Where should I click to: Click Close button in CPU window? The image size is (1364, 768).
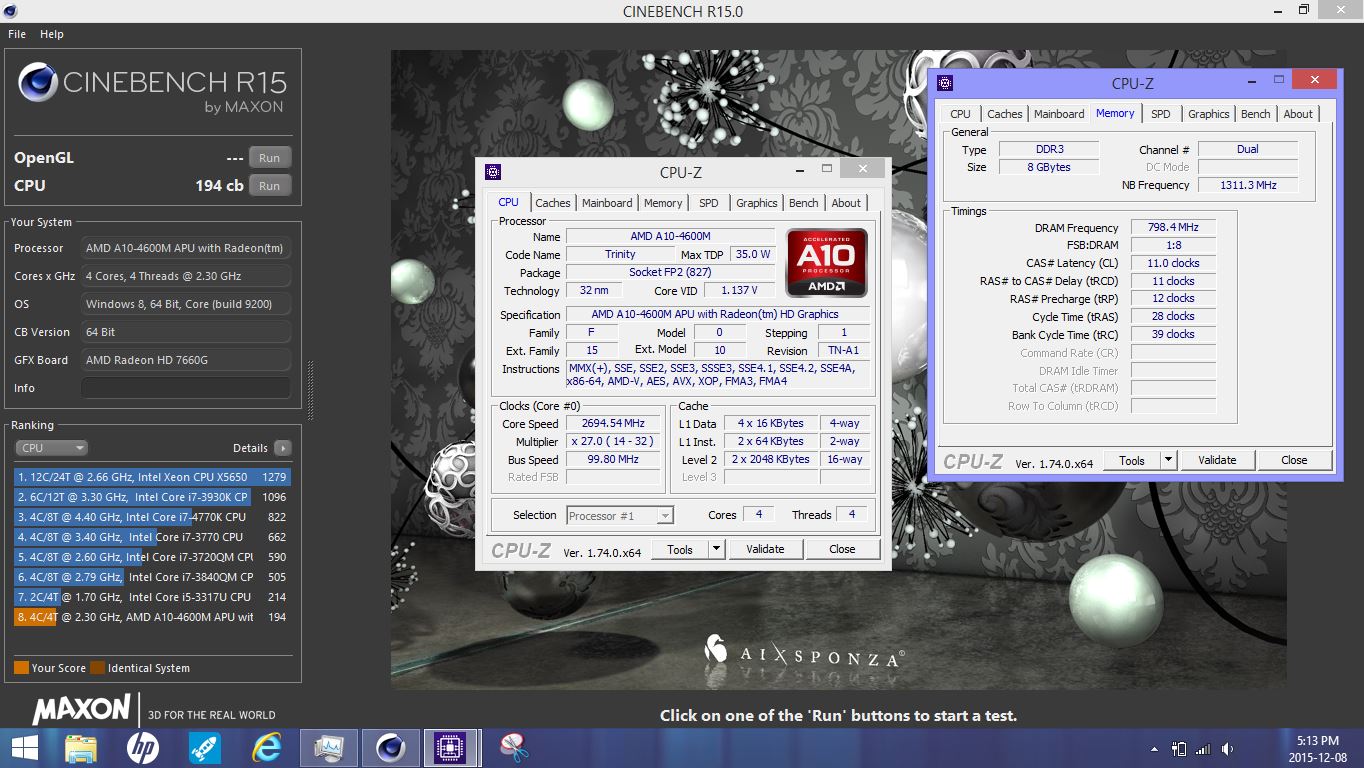842,549
